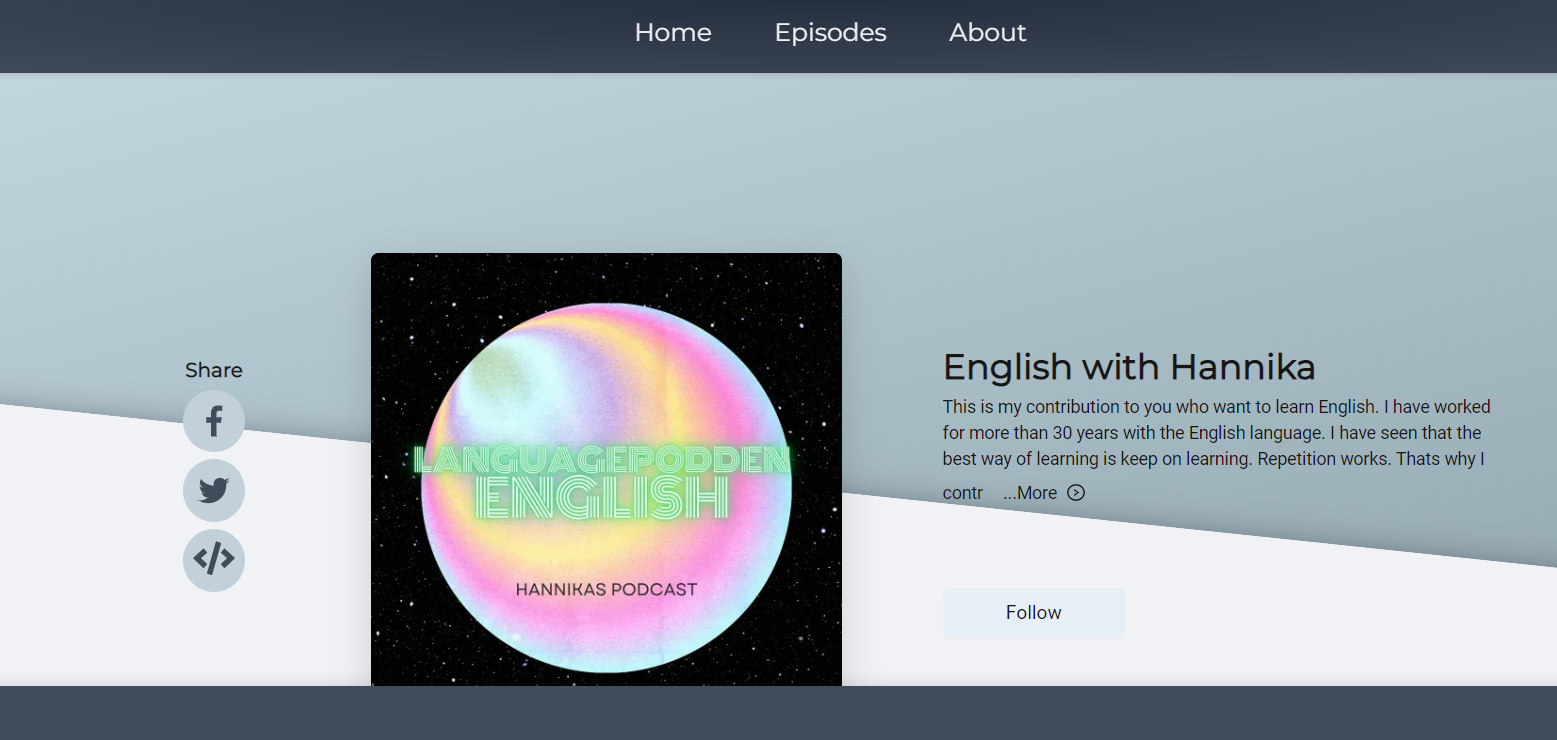Click empty area of top navigation bar

[x=300, y=35]
